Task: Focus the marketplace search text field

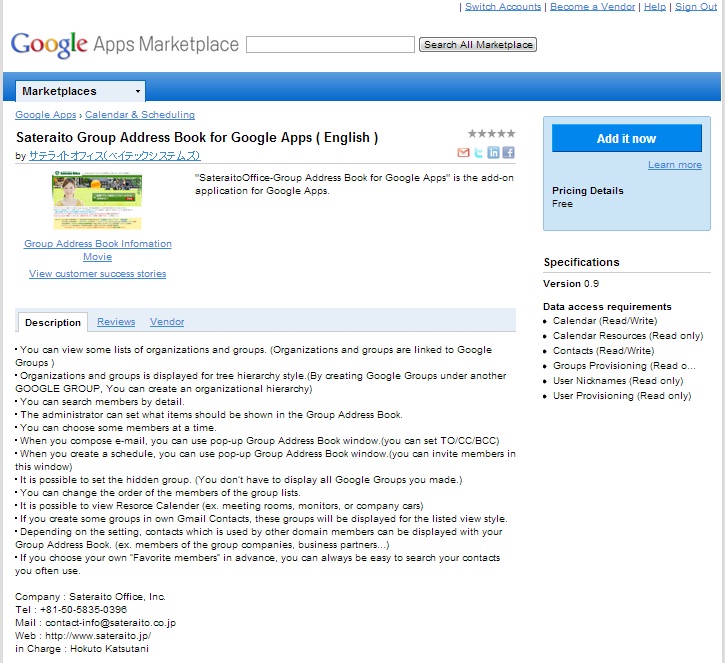Action: pos(330,45)
